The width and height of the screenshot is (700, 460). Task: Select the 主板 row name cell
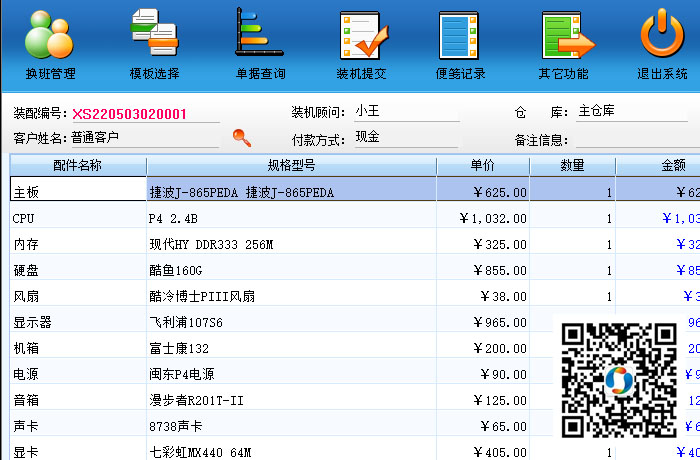tap(78, 189)
